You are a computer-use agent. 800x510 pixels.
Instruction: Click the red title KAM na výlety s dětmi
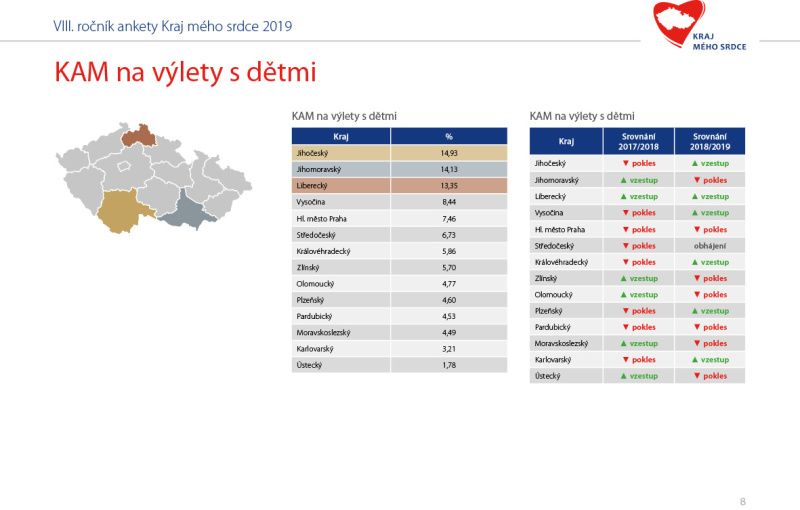coord(185,72)
